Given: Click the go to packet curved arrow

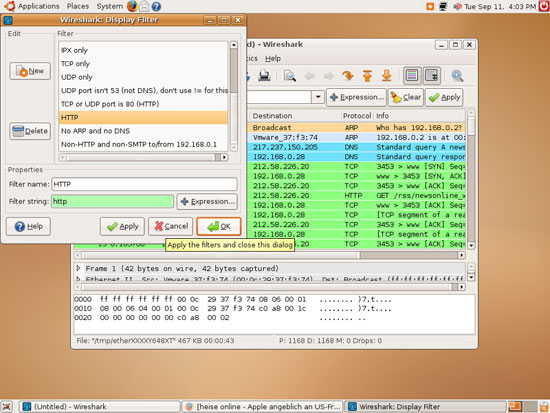Looking at the screenshot, I should [x=348, y=76].
